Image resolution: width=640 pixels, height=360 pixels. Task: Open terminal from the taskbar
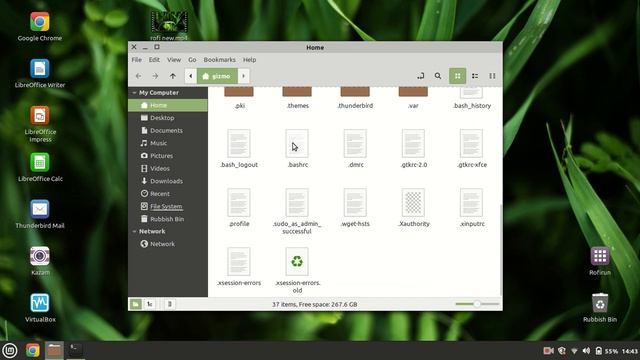point(76,350)
